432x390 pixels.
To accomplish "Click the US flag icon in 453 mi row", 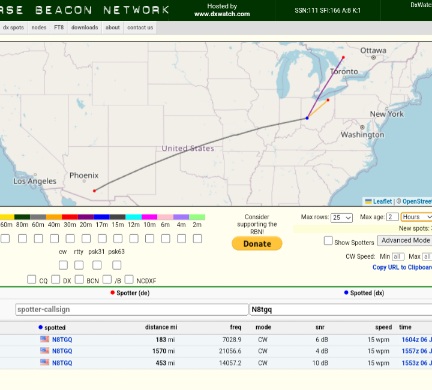I will pos(44,362).
